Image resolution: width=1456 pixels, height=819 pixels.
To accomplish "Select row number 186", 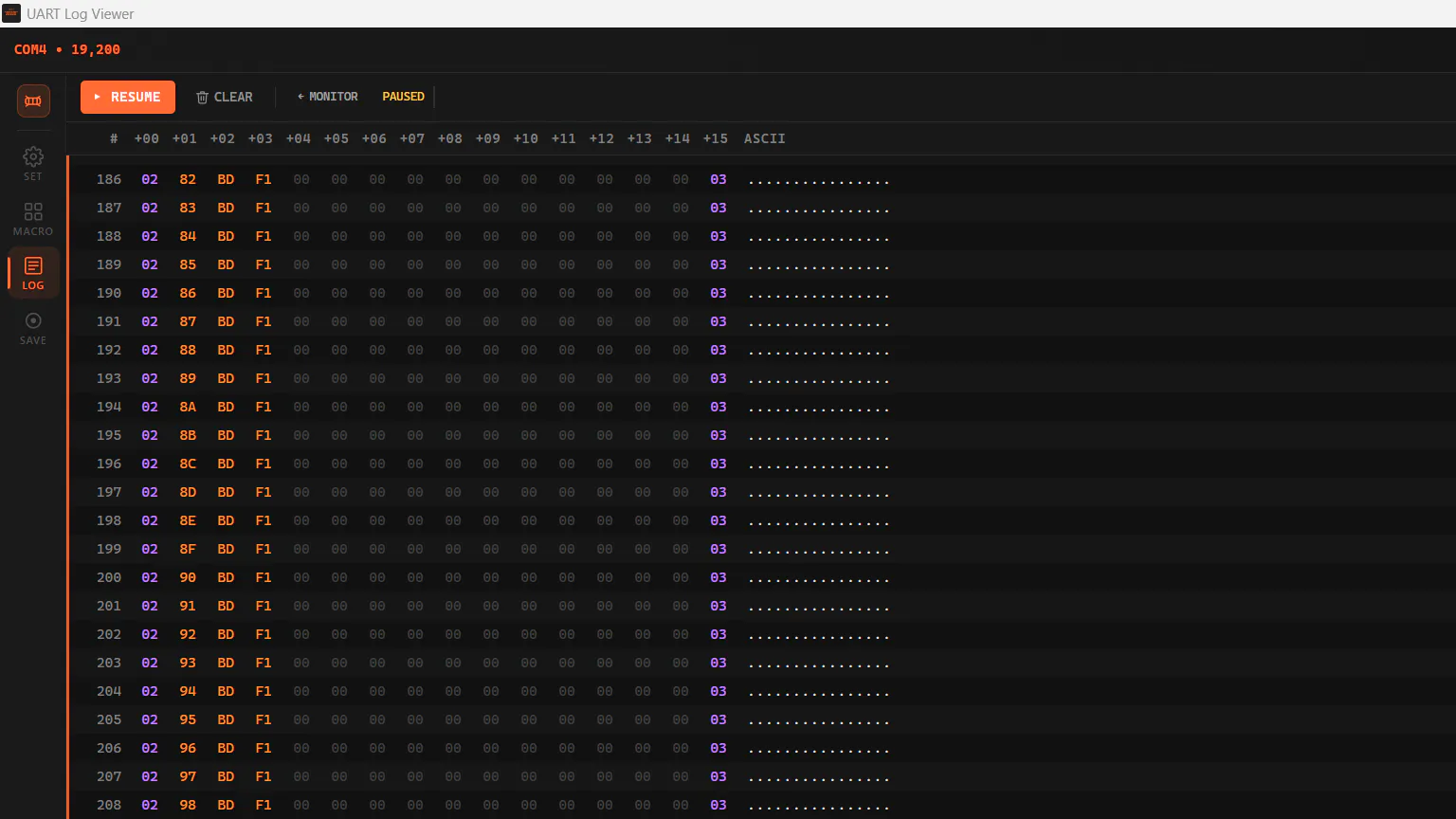I will pos(109,179).
